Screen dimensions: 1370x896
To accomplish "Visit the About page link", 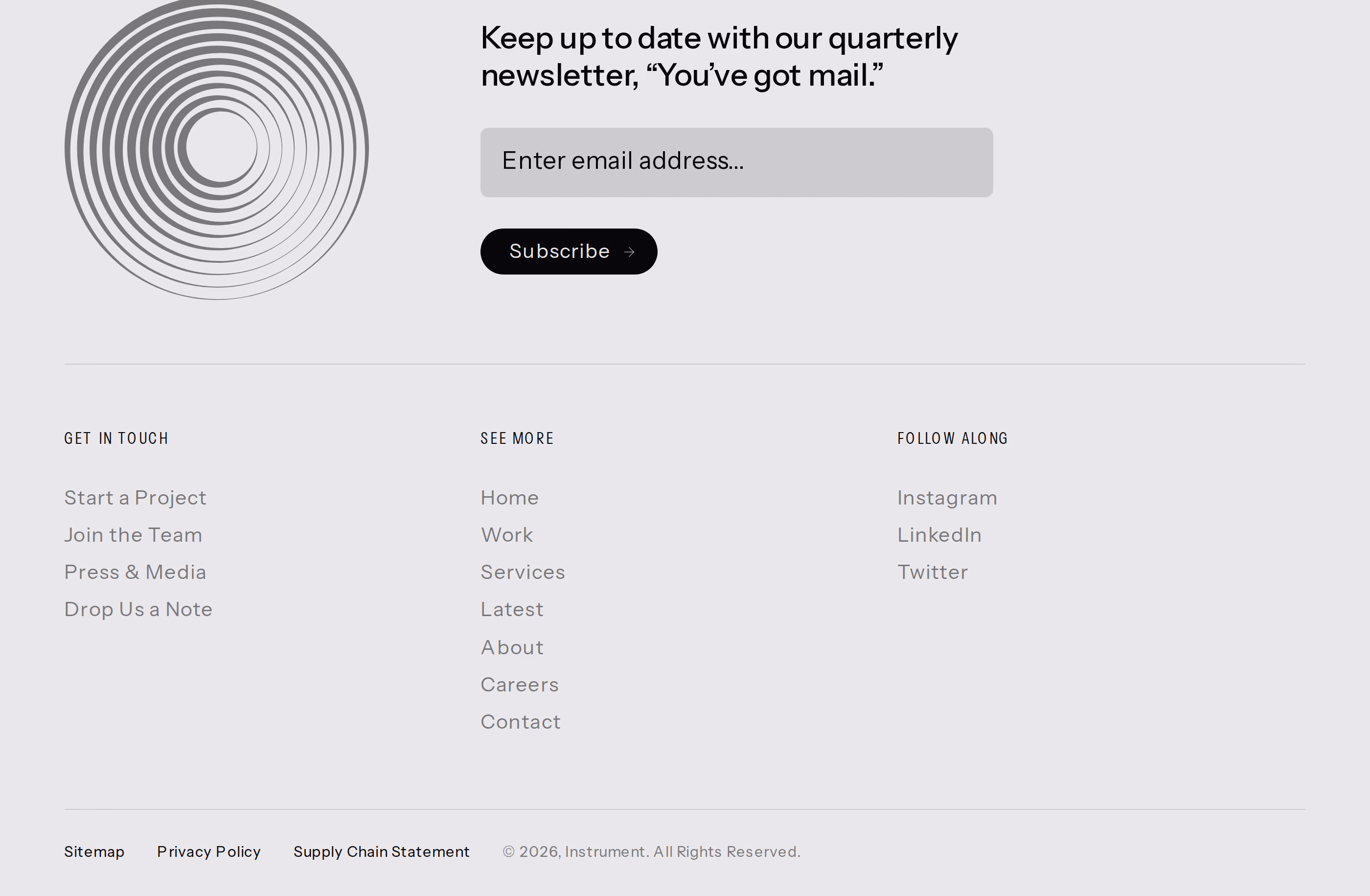I will pyautogui.click(x=512, y=647).
